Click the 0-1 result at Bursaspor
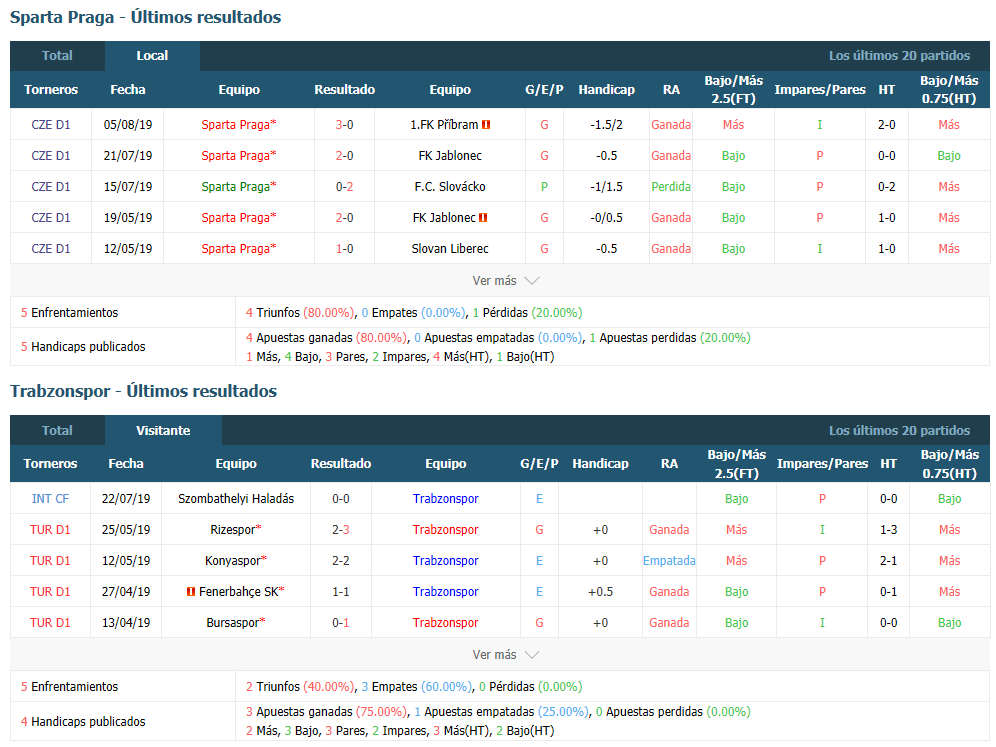This screenshot has width=996, height=747. pos(340,623)
